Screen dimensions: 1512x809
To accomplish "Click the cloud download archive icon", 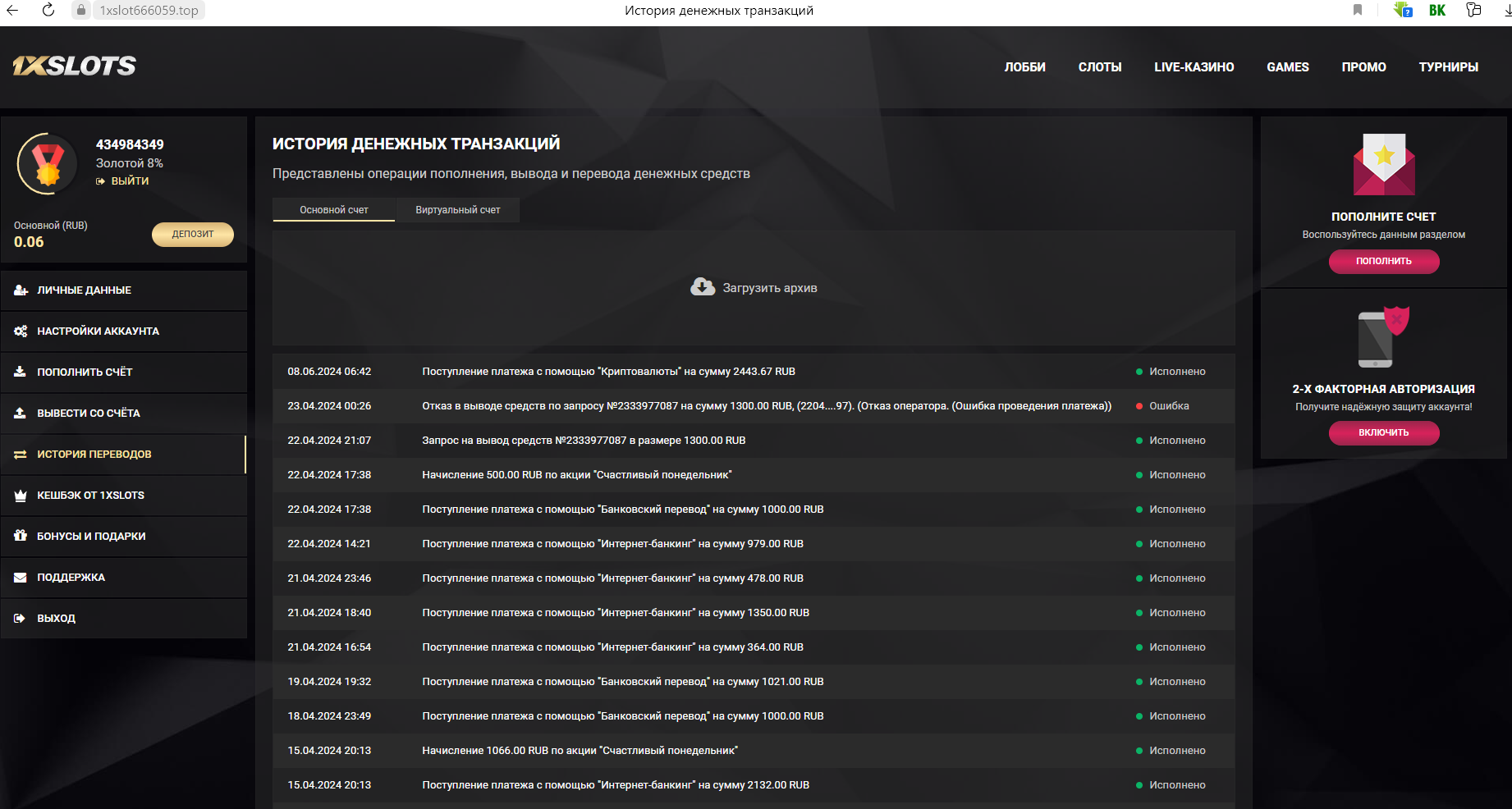I will click(x=703, y=286).
